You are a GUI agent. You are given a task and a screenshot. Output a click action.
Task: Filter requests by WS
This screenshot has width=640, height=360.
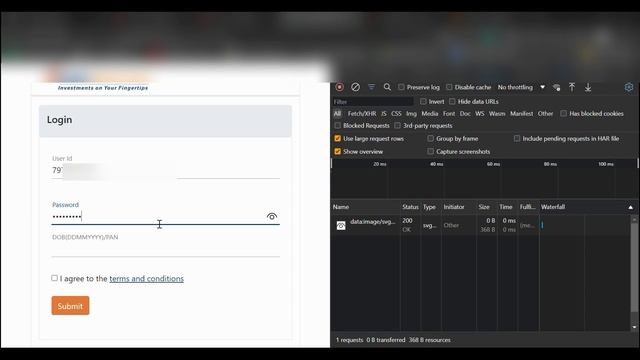click(480, 113)
